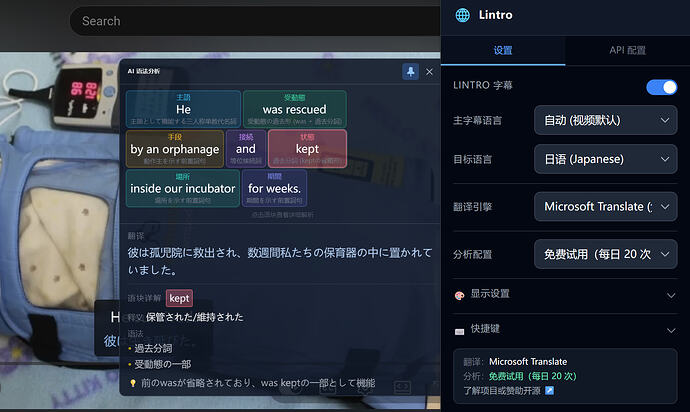Click the AI 语法分析 panel title
Viewport: 690px width, 412px height.
click(x=144, y=71)
